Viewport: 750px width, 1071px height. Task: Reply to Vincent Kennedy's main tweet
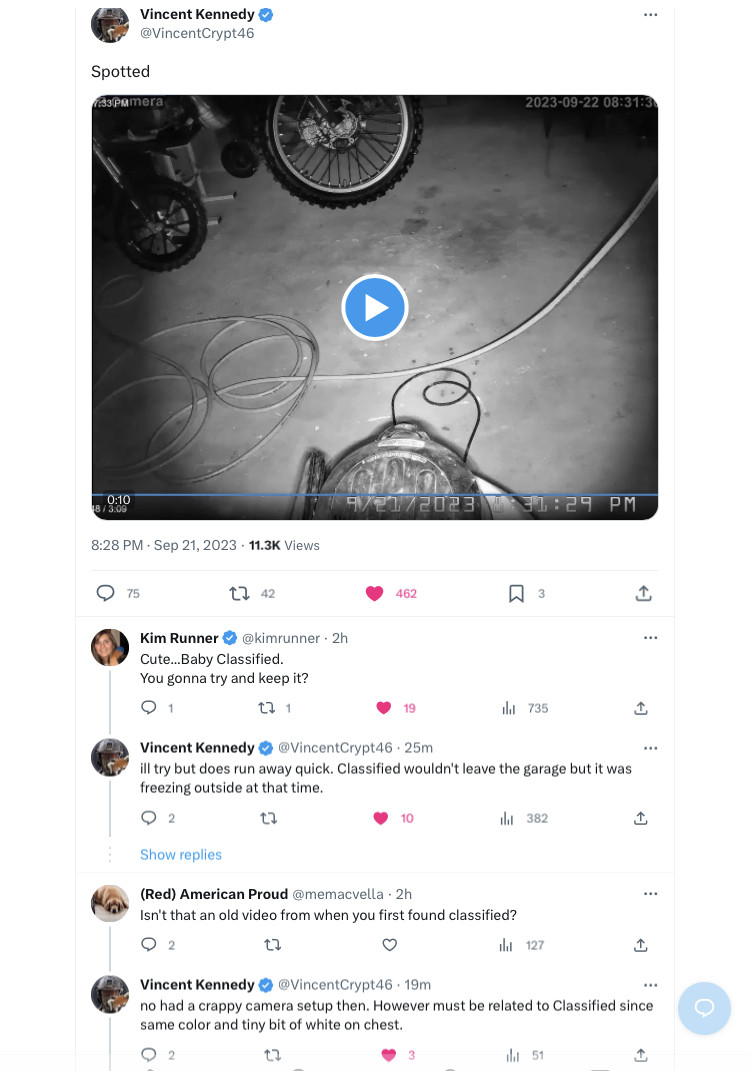click(106, 593)
